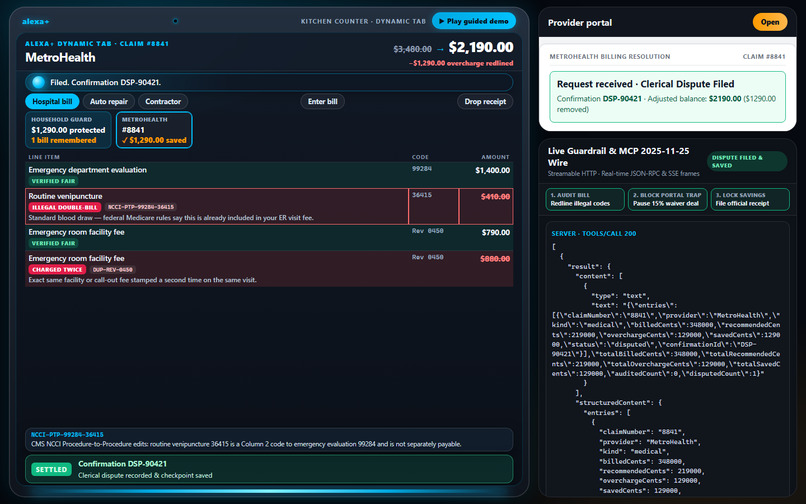
Task: Switch to the Contractor tab
Action: click(x=163, y=101)
